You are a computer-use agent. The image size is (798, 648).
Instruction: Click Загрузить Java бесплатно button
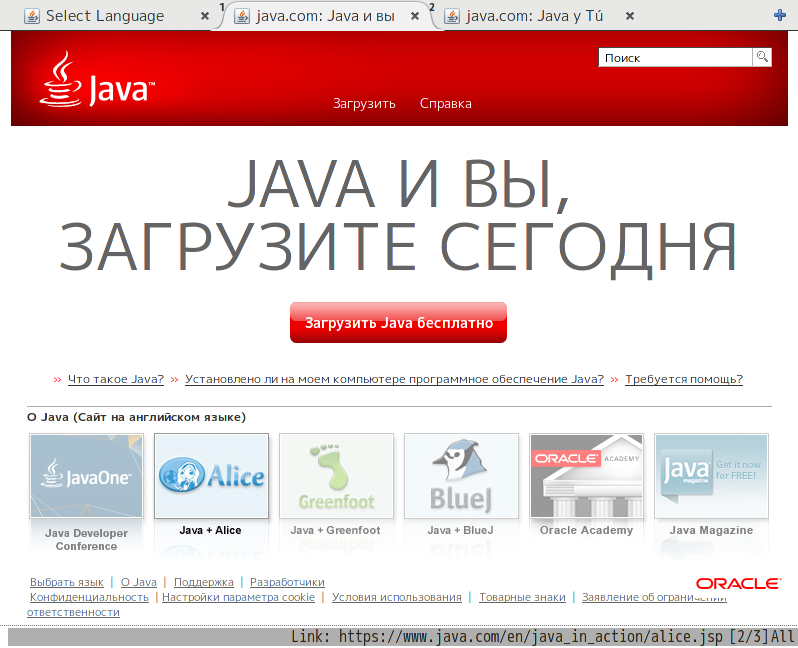point(398,322)
